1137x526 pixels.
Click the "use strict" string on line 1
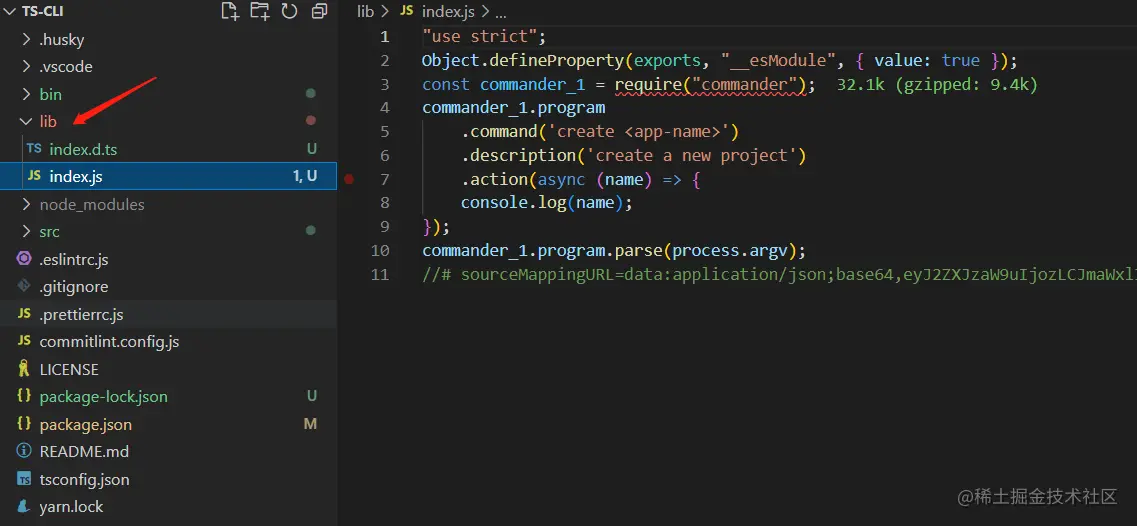(479, 36)
